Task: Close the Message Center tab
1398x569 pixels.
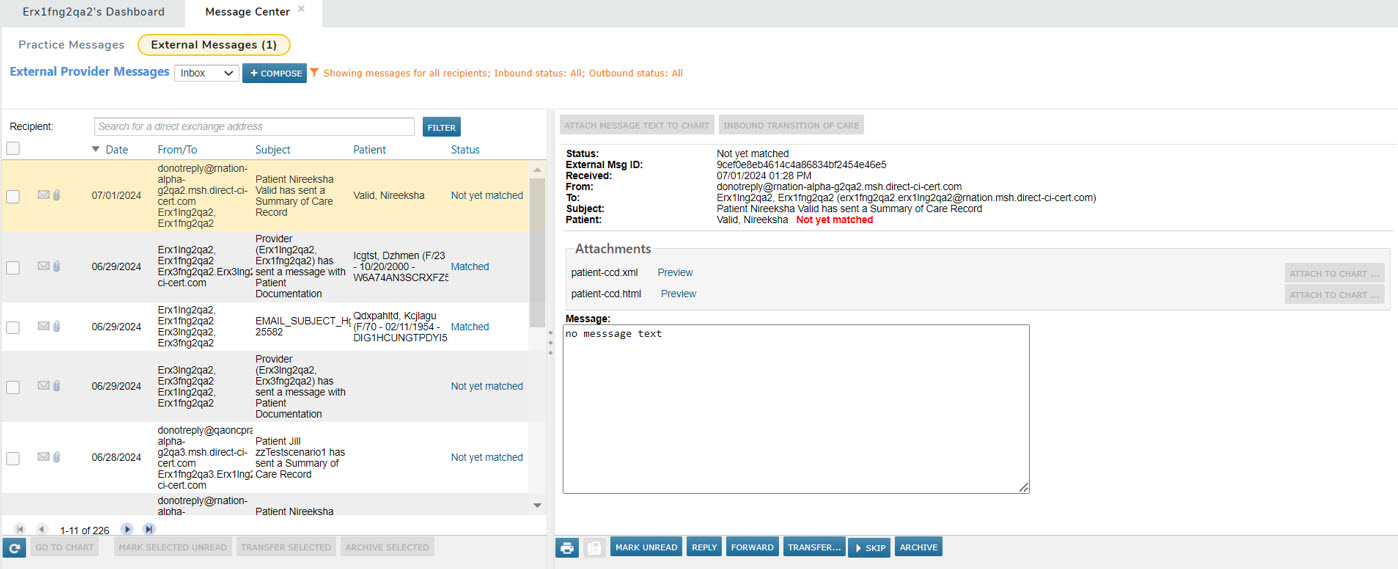Action: (x=302, y=10)
